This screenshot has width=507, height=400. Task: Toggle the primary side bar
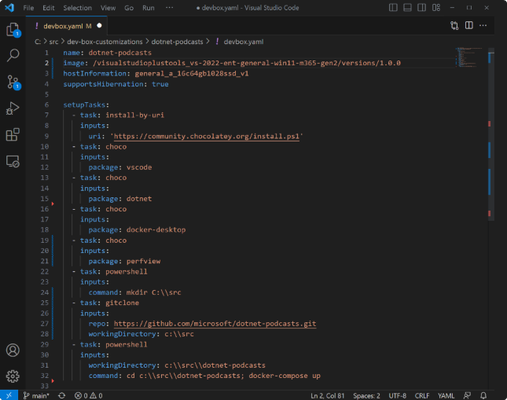coord(393,7)
